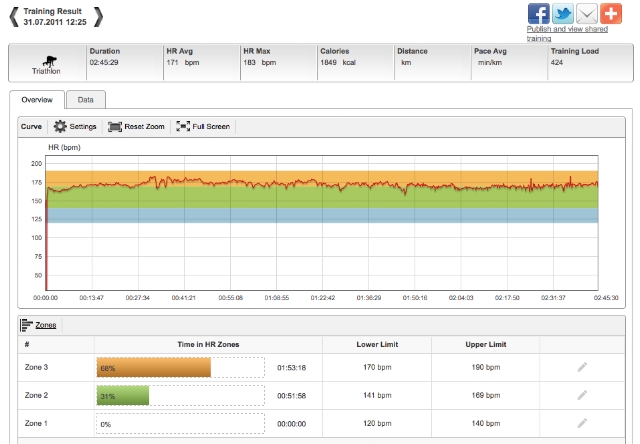Click the Training Result date 31.07.2011 12:25

point(55,22)
